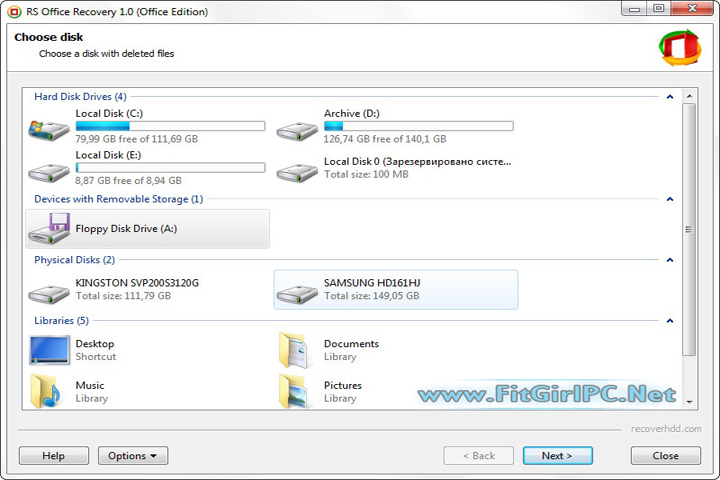
Task: Choose the Local Disk (E:) drive icon
Action: tap(49, 173)
